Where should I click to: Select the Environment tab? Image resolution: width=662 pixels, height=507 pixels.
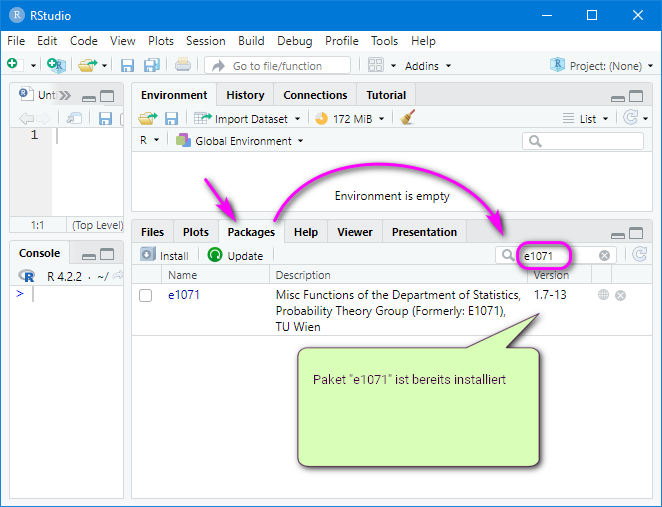(x=174, y=95)
